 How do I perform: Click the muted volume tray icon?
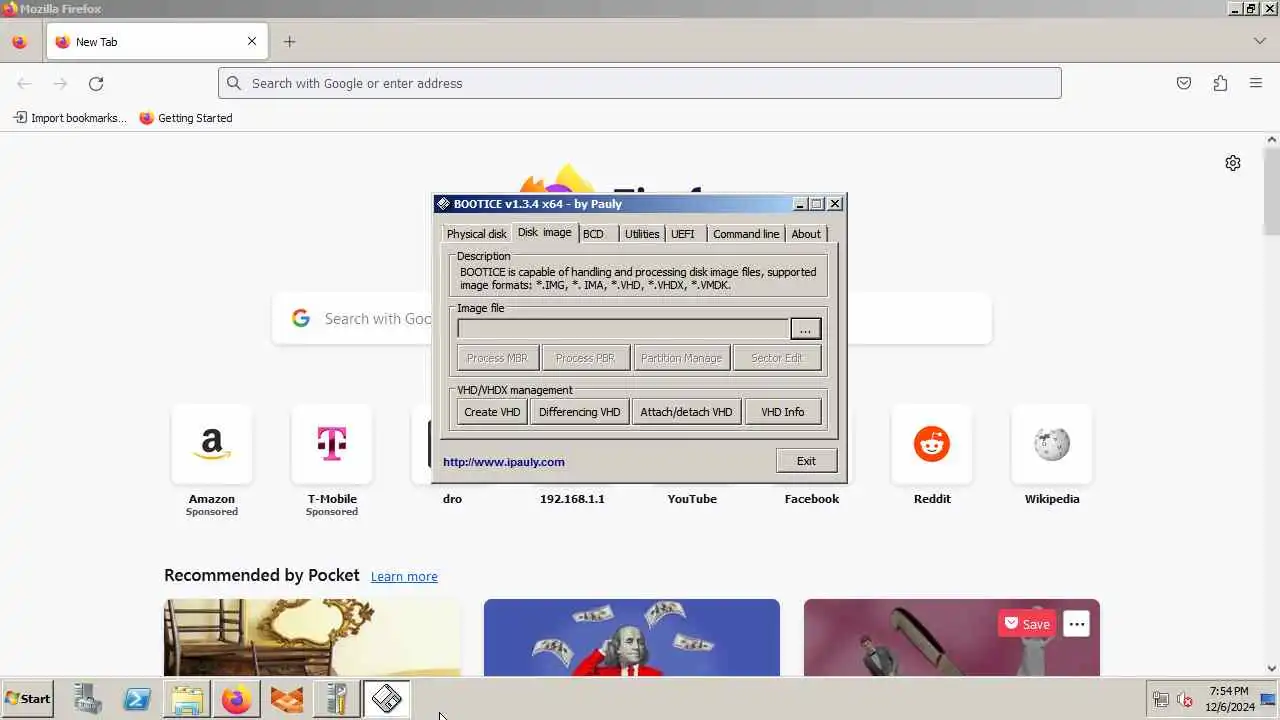[1185, 699]
